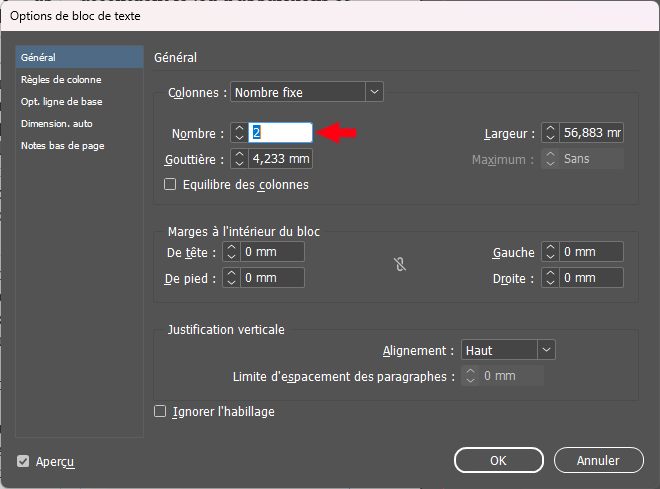The image size is (660, 489).
Task: Enable Equilibre des colonnes checkbox
Action: click(x=170, y=185)
